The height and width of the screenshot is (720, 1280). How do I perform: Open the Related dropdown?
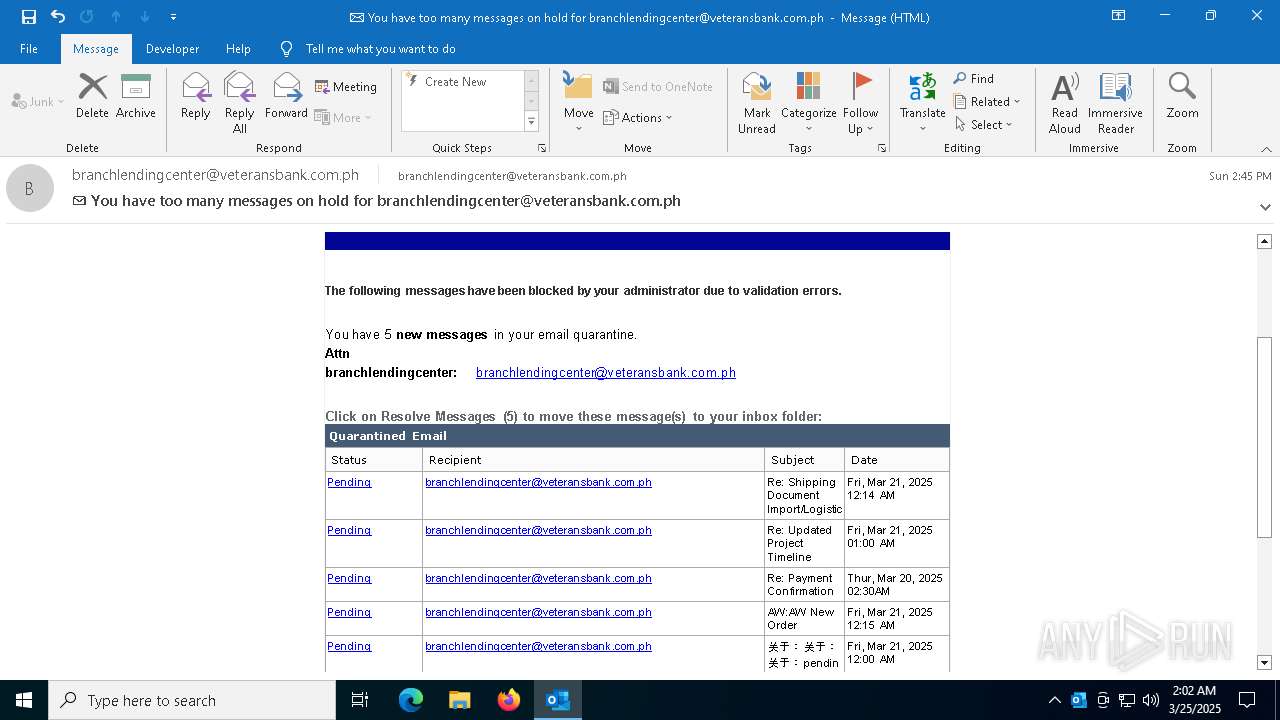987,102
